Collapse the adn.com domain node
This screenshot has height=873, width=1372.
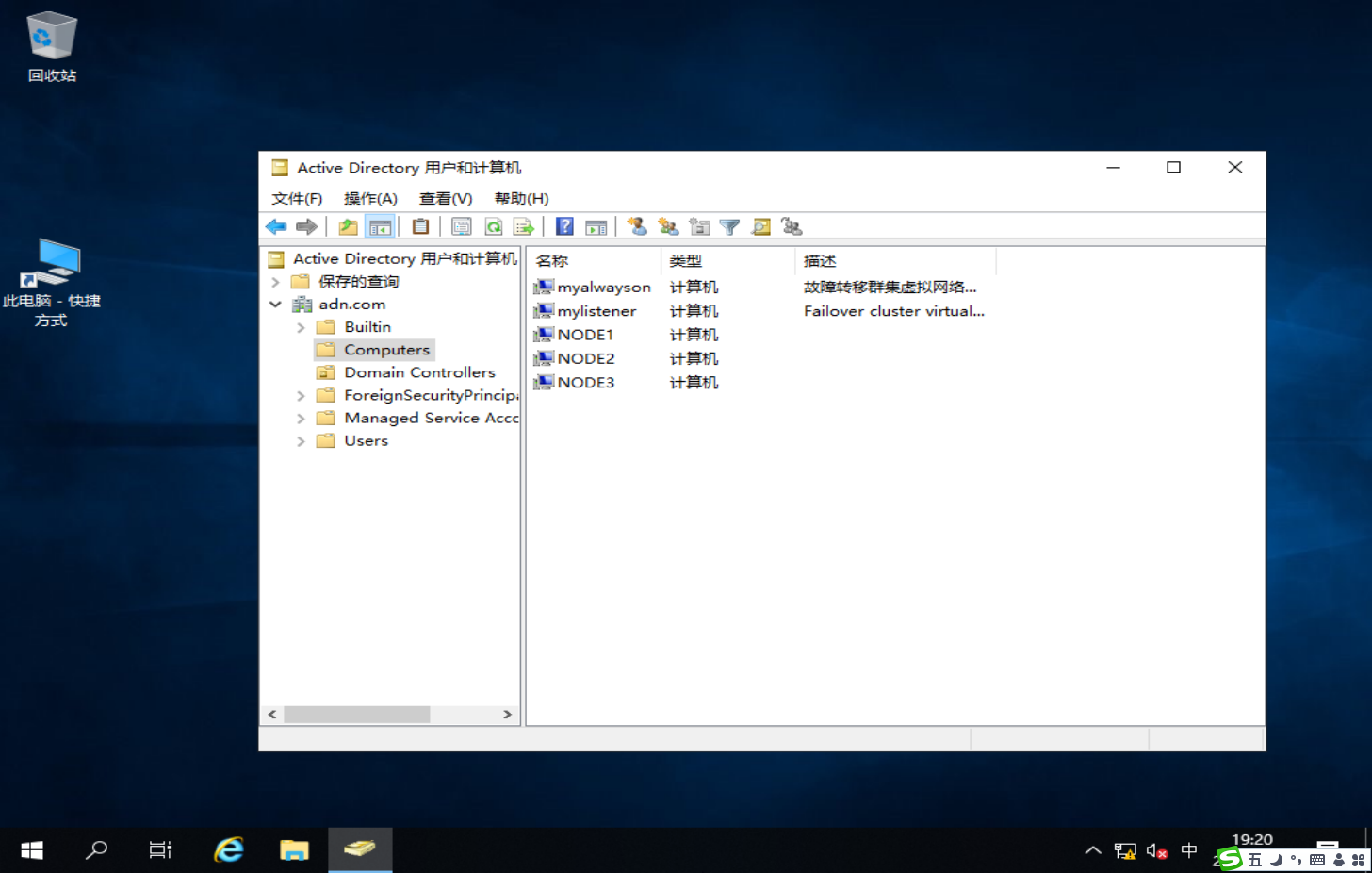(x=275, y=305)
